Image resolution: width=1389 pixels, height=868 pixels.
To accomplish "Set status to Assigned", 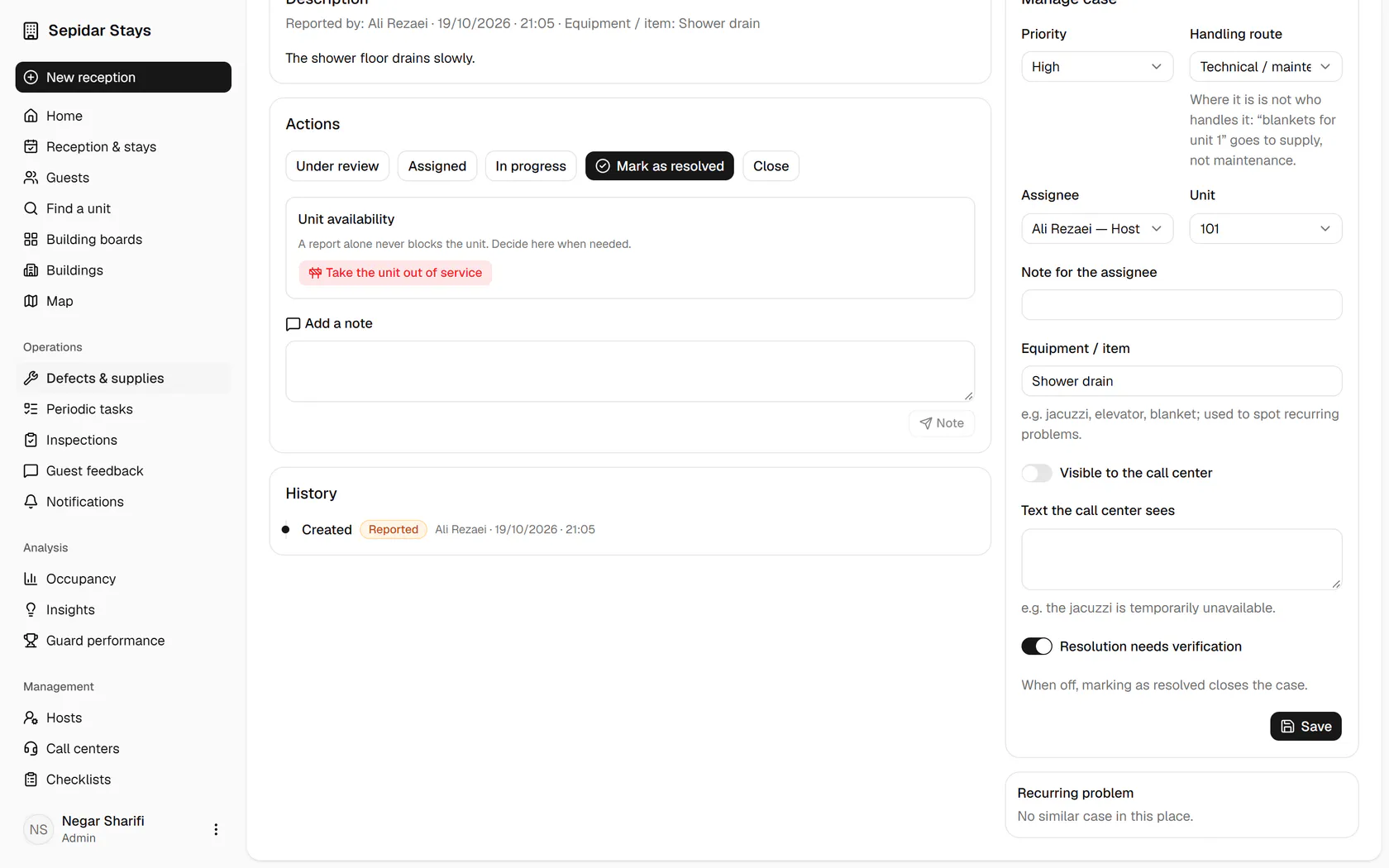I will [x=437, y=166].
